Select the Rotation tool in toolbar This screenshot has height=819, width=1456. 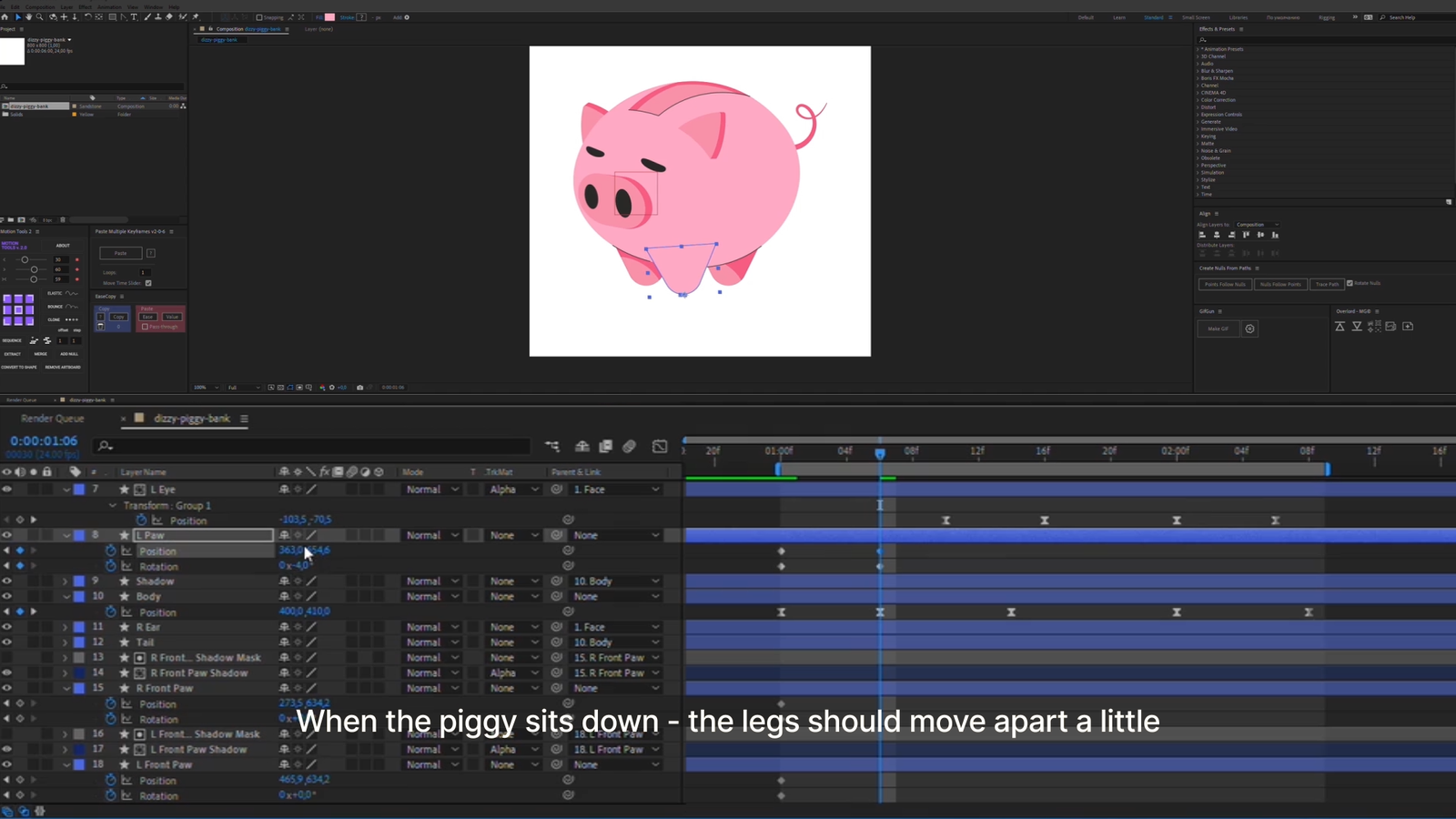point(88,17)
